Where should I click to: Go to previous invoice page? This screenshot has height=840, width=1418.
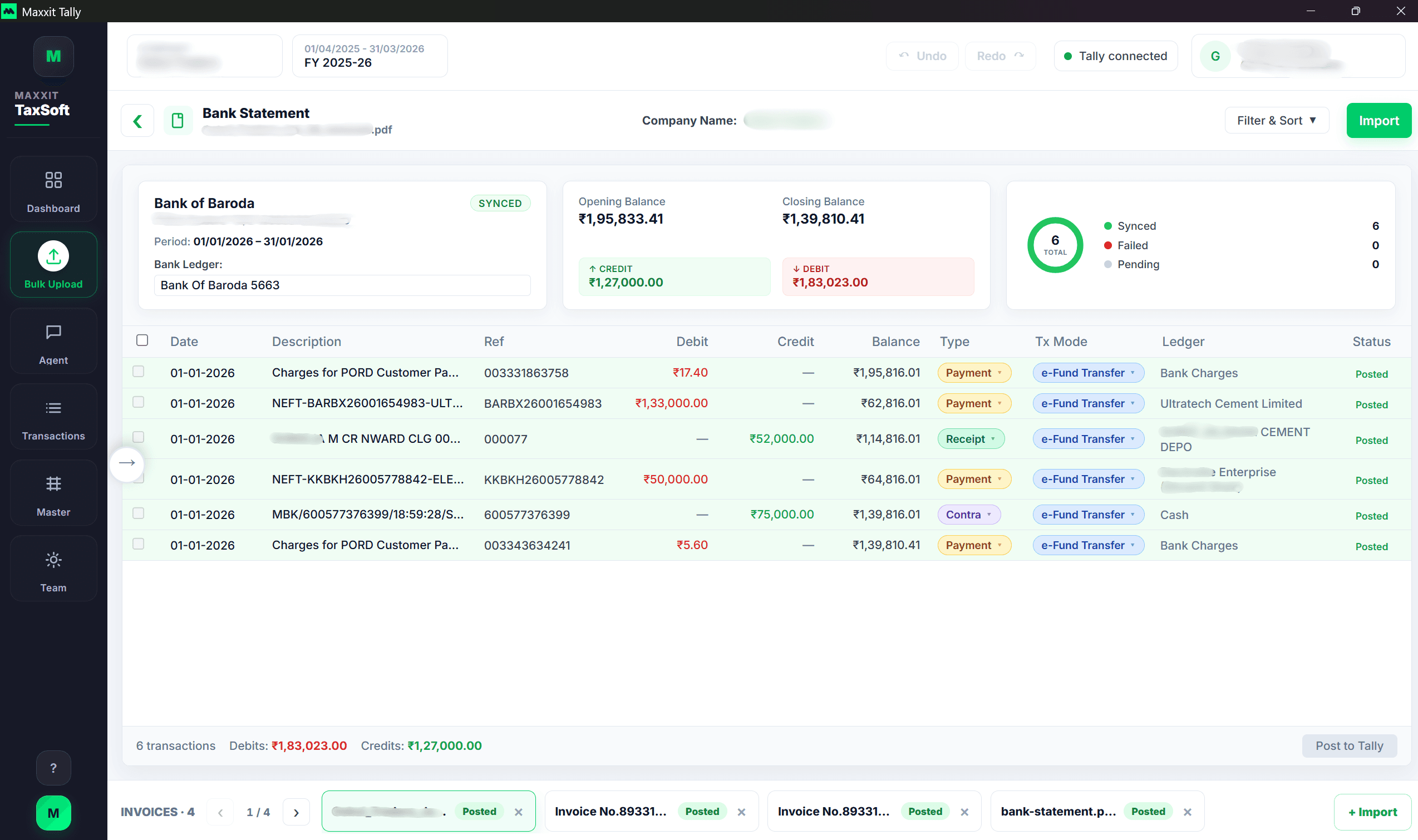coord(220,812)
